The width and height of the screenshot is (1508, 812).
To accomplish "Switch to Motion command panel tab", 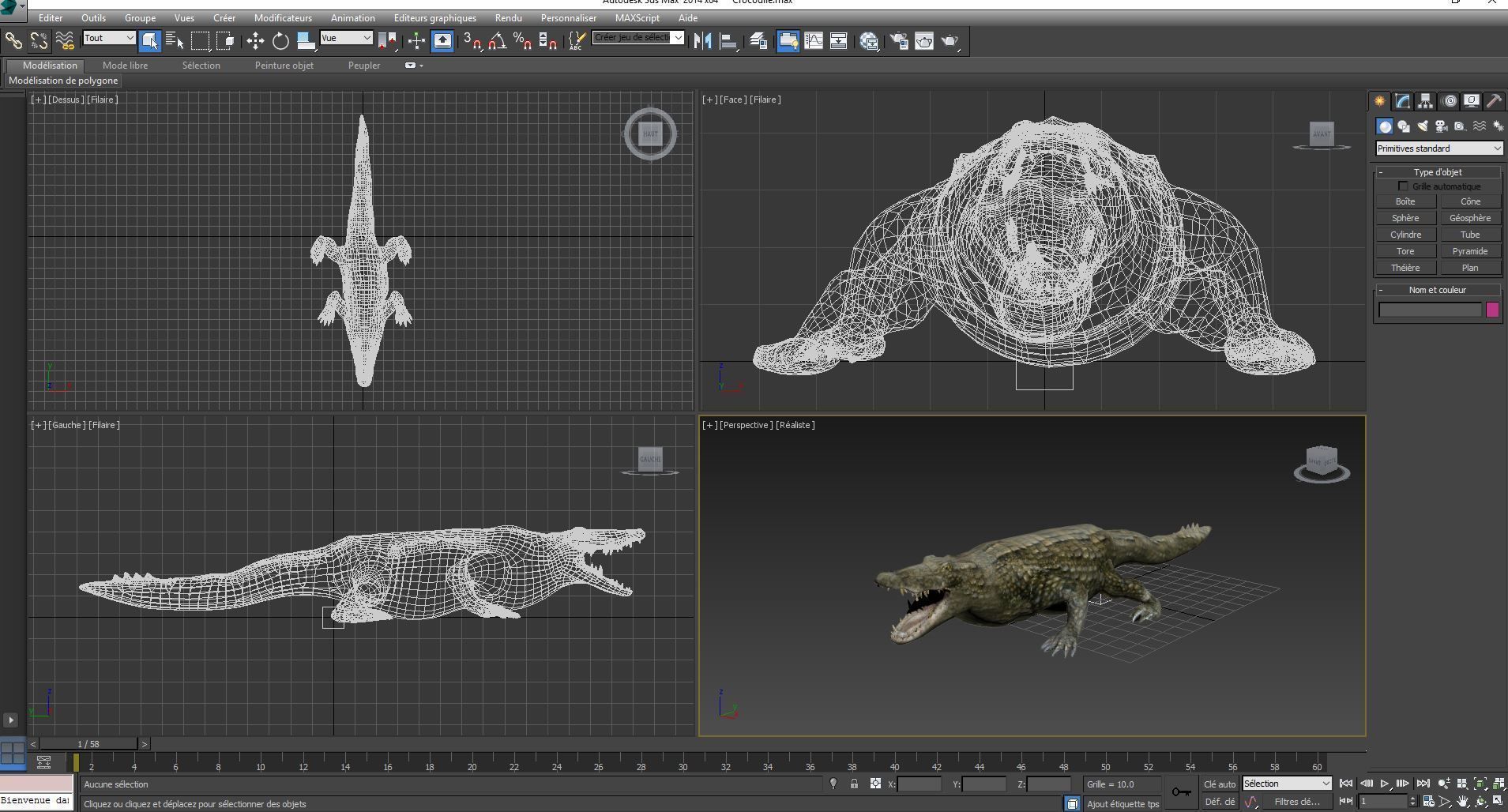I will click(x=1449, y=101).
